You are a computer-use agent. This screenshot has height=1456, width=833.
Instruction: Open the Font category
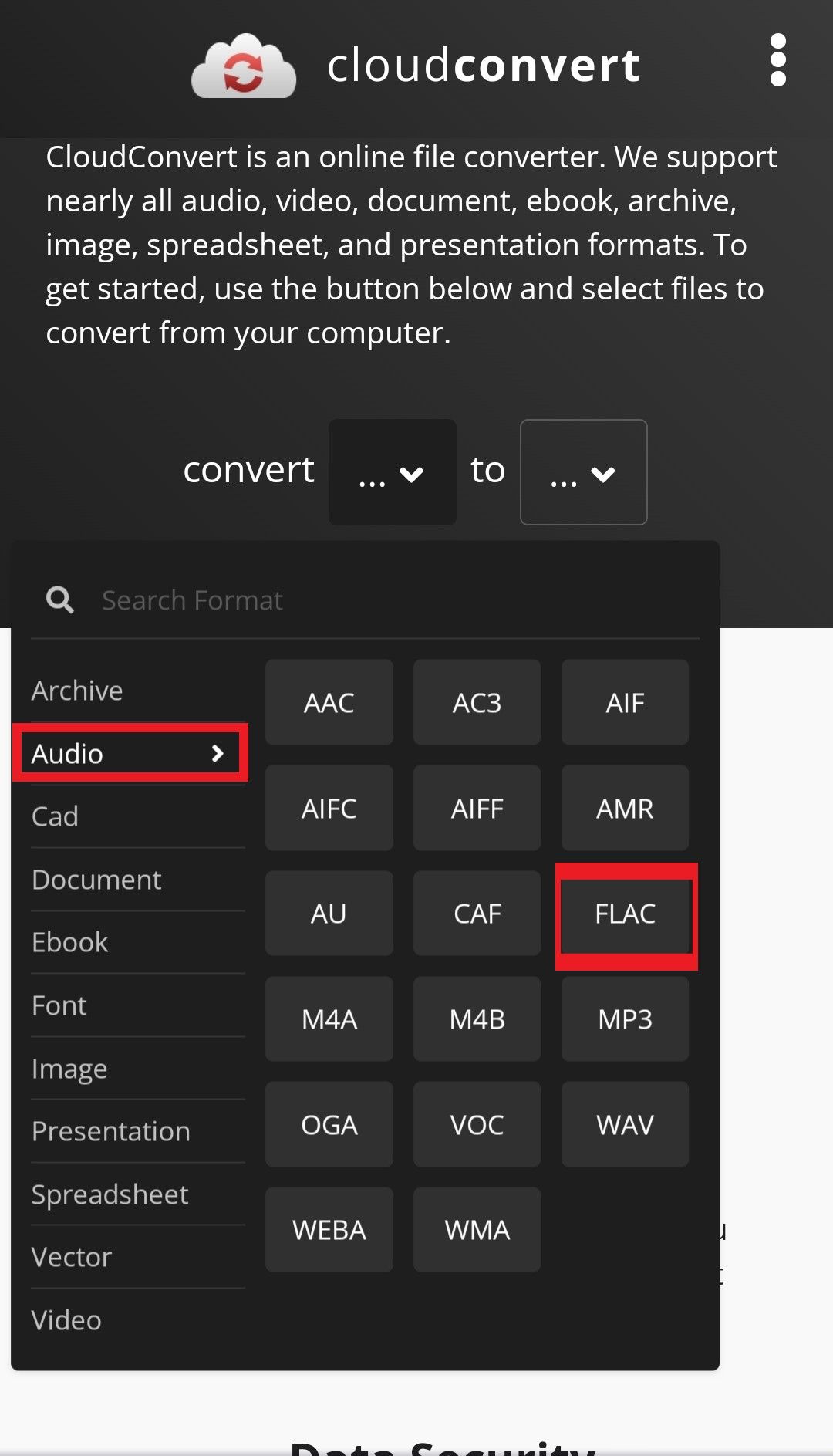pos(59,1005)
